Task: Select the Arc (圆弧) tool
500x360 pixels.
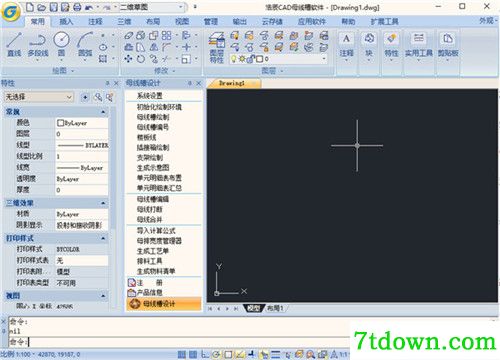Action: pos(85,44)
